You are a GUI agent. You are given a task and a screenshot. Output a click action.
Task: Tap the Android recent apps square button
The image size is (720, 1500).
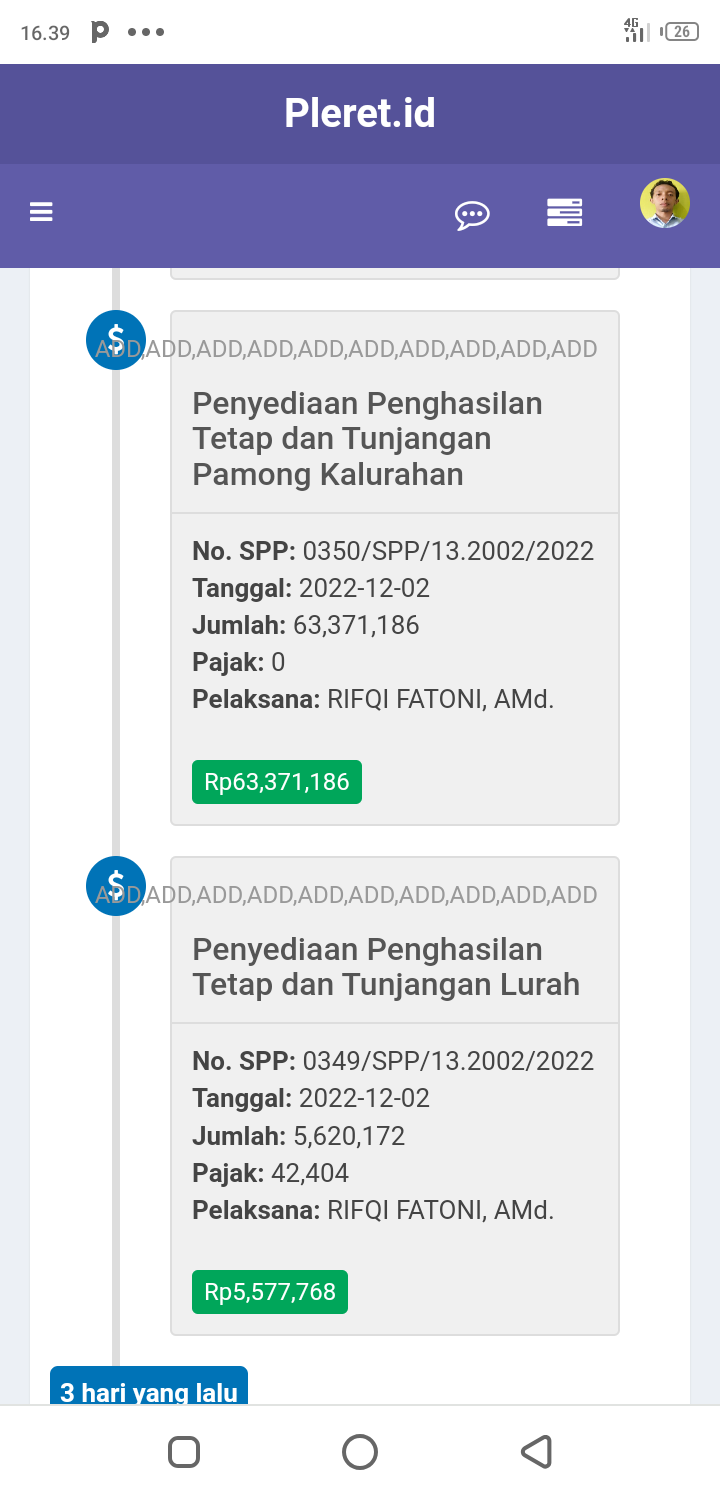point(184,1452)
